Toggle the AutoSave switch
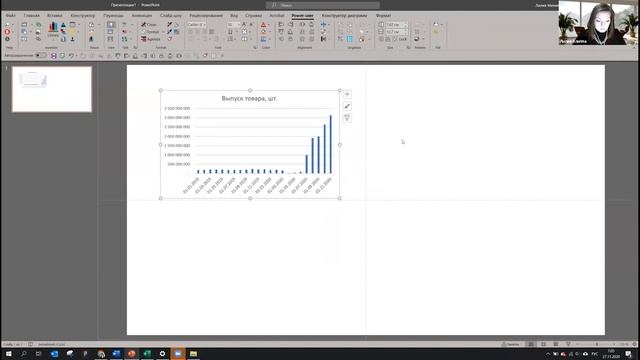Screen dimensions: 640x360 pos(41,56)
